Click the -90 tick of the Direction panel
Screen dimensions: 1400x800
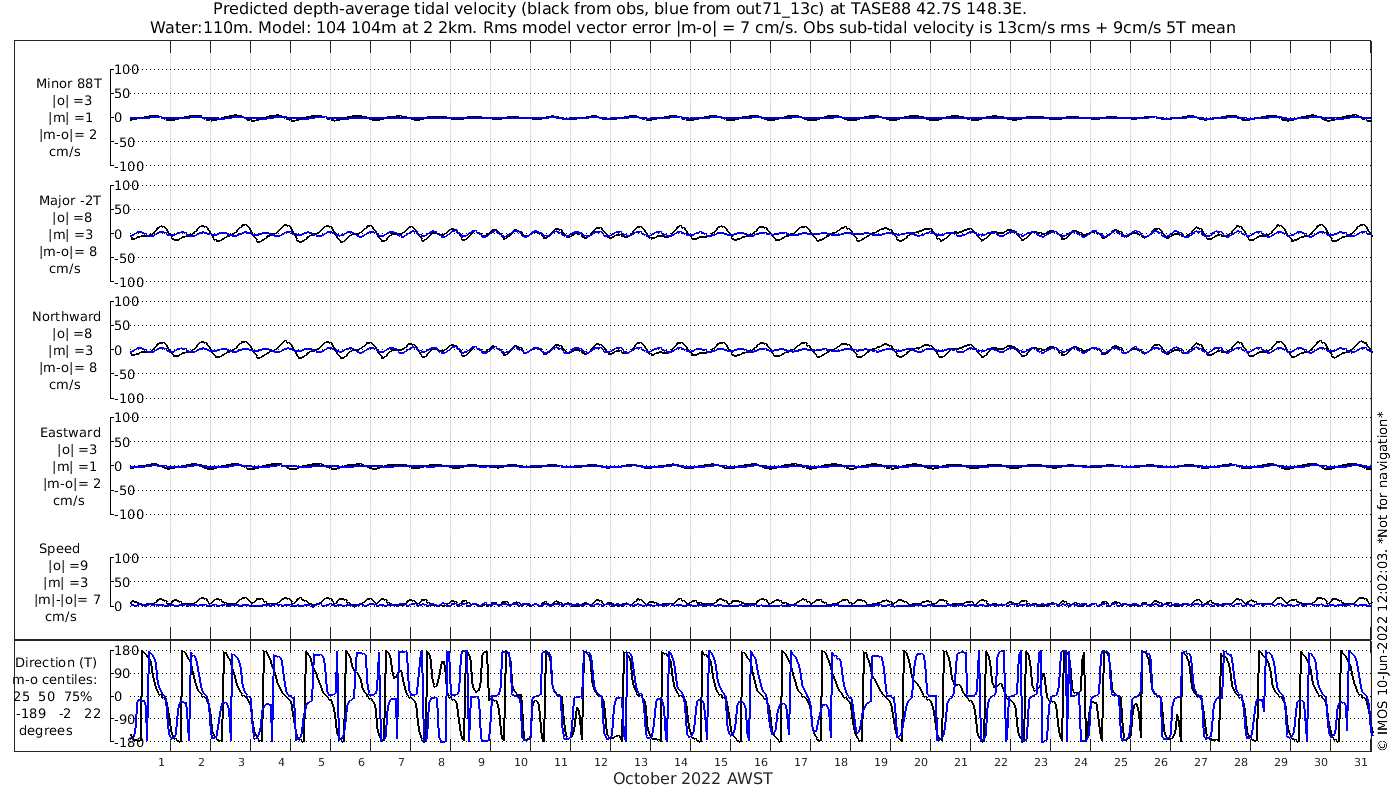pos(126,719)
